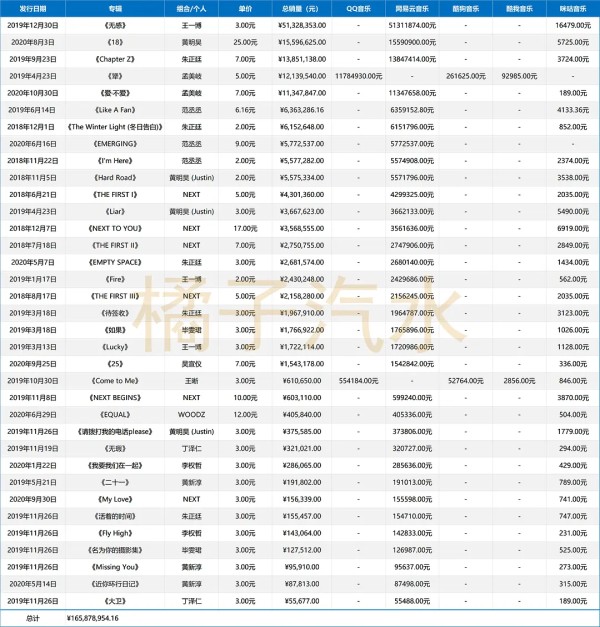Select the value 4133.36元
This screenshot has height=627, width=600.
(x=573, y=110)
